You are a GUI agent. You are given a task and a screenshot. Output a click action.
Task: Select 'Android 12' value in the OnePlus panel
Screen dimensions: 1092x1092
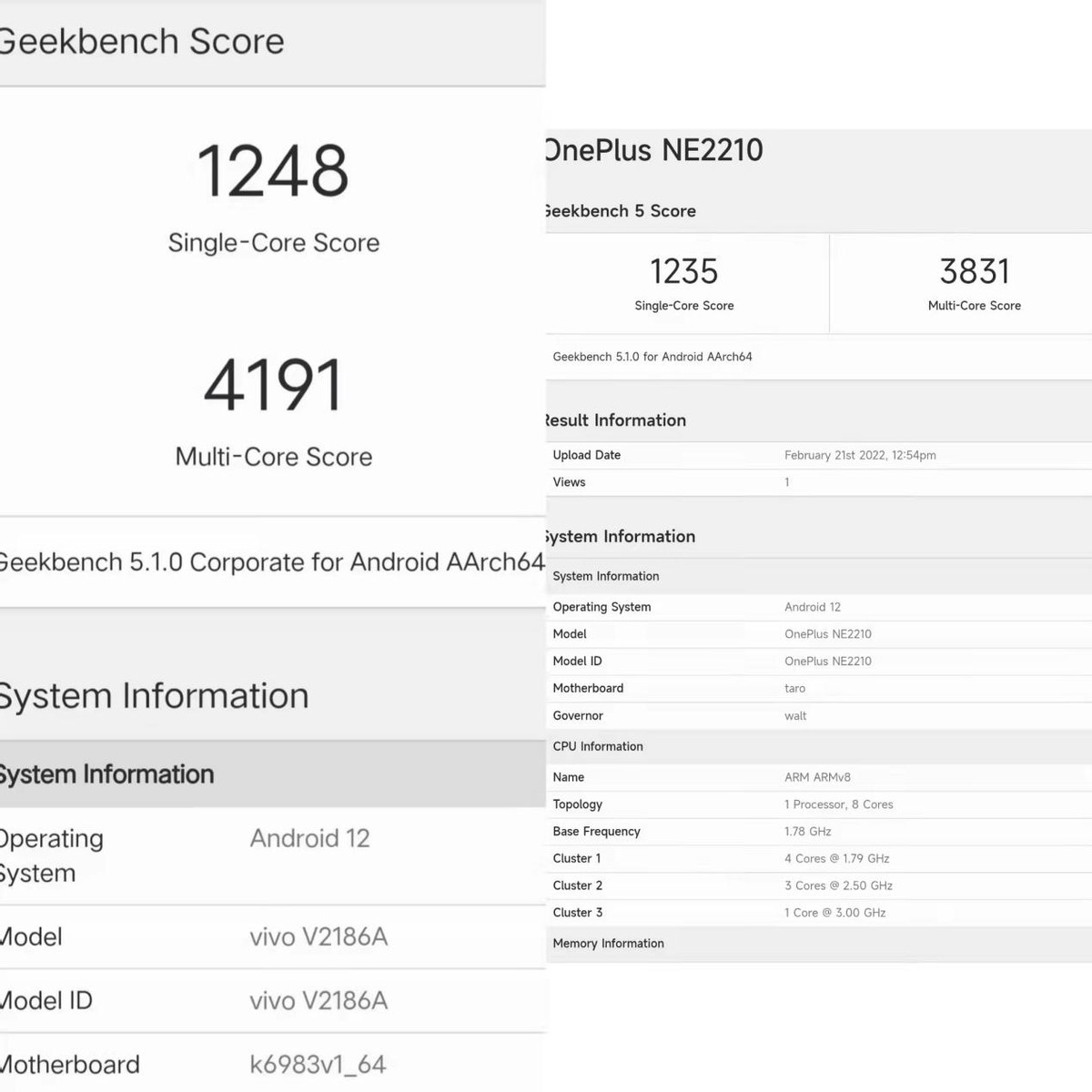[813, 607]
